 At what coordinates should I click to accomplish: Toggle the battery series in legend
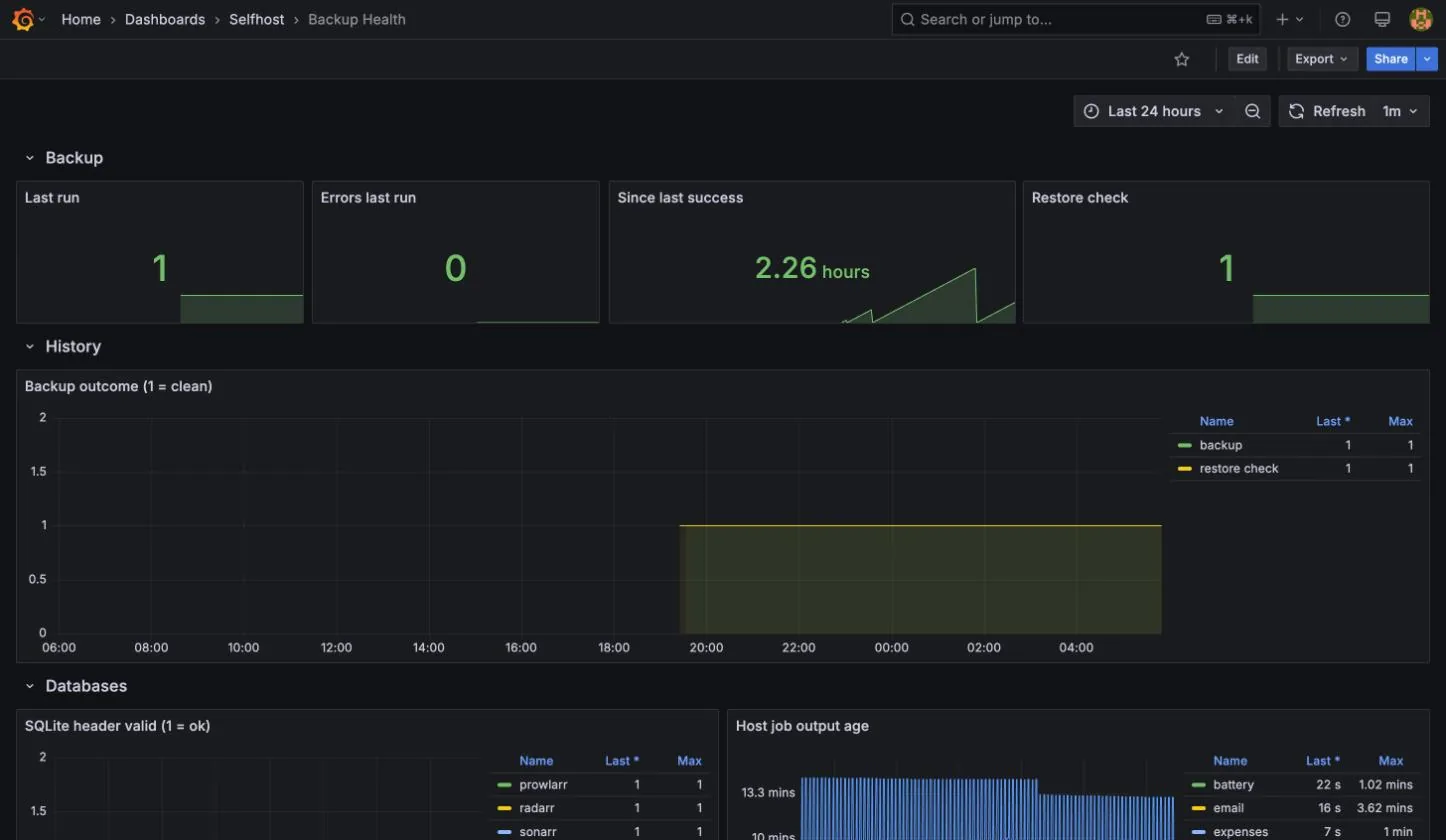pyautogui.click(x=1233, y=785)
